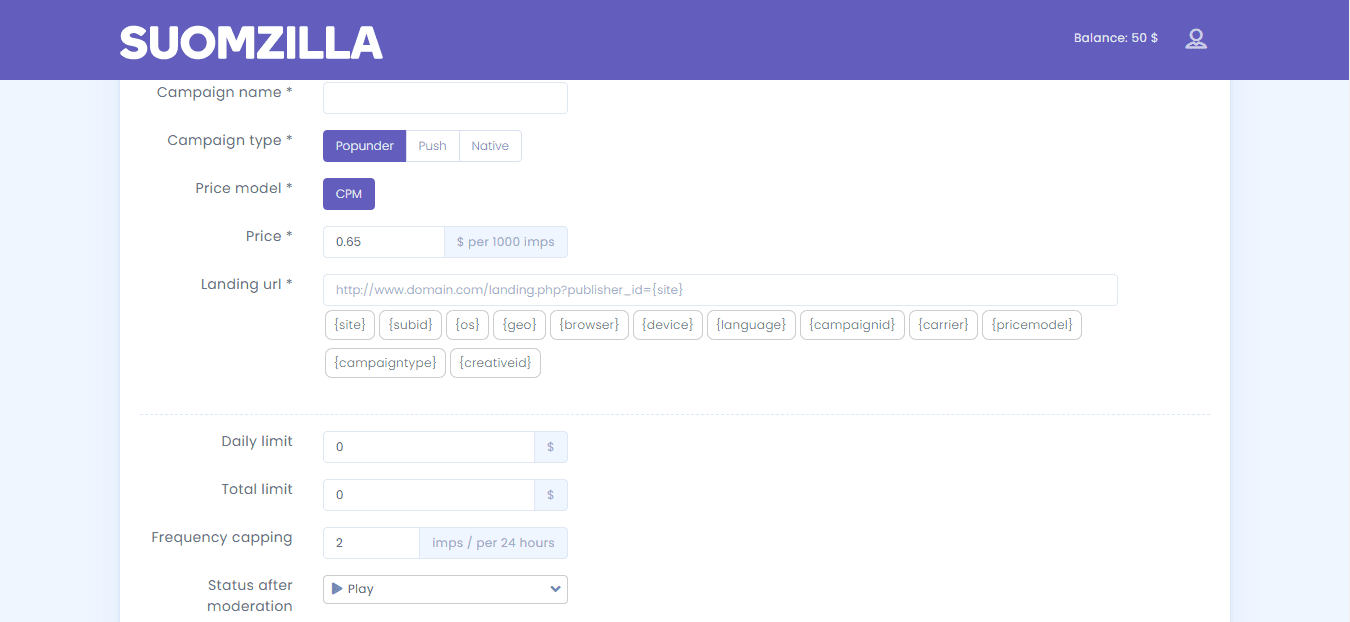Insert the {browser} macro
The height and width of the screenshot is (622, 1350).
click(589, 324)
